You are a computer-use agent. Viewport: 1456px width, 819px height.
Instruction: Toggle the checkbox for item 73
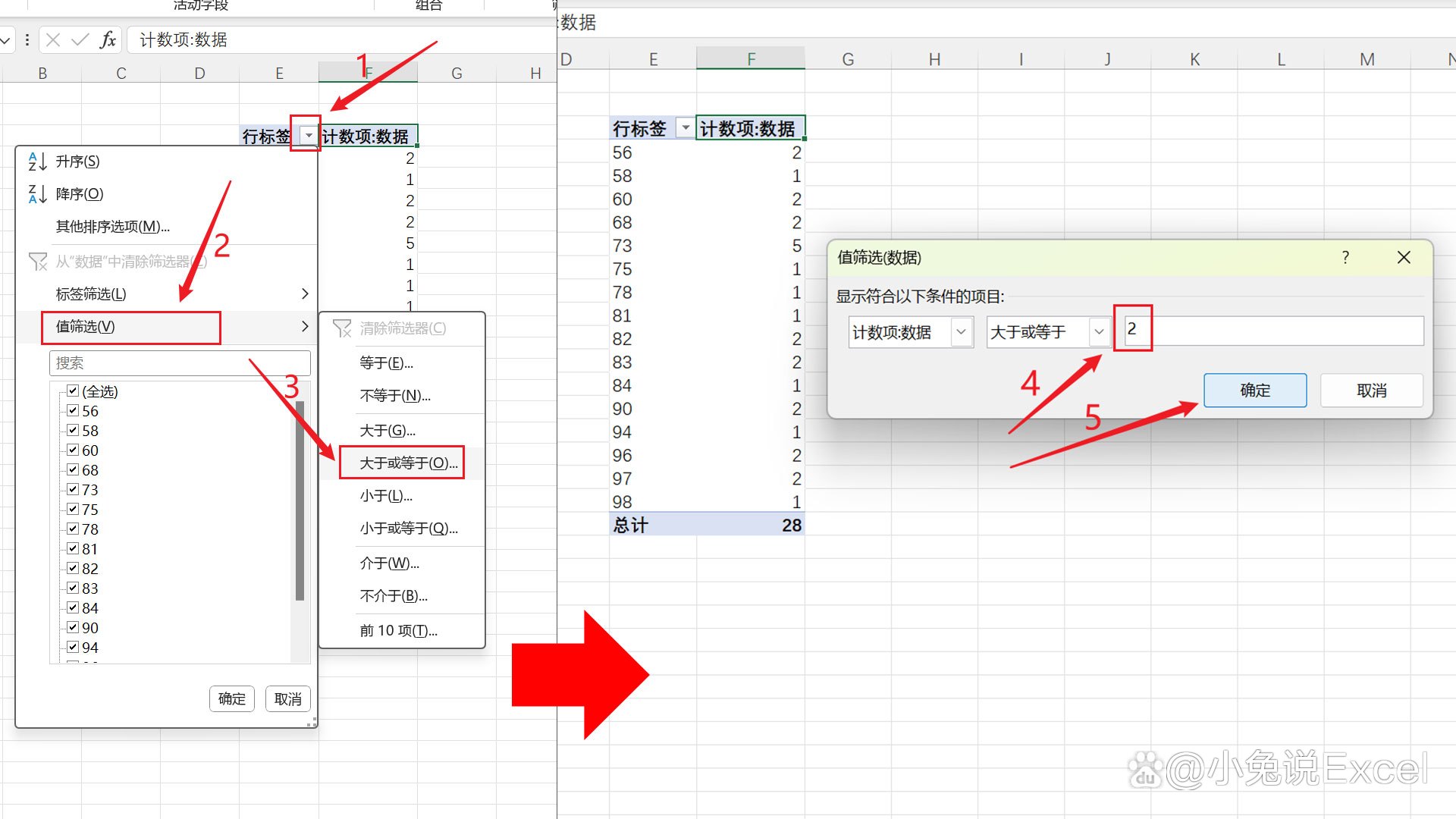pyautogui.click(x=74, y=490)
